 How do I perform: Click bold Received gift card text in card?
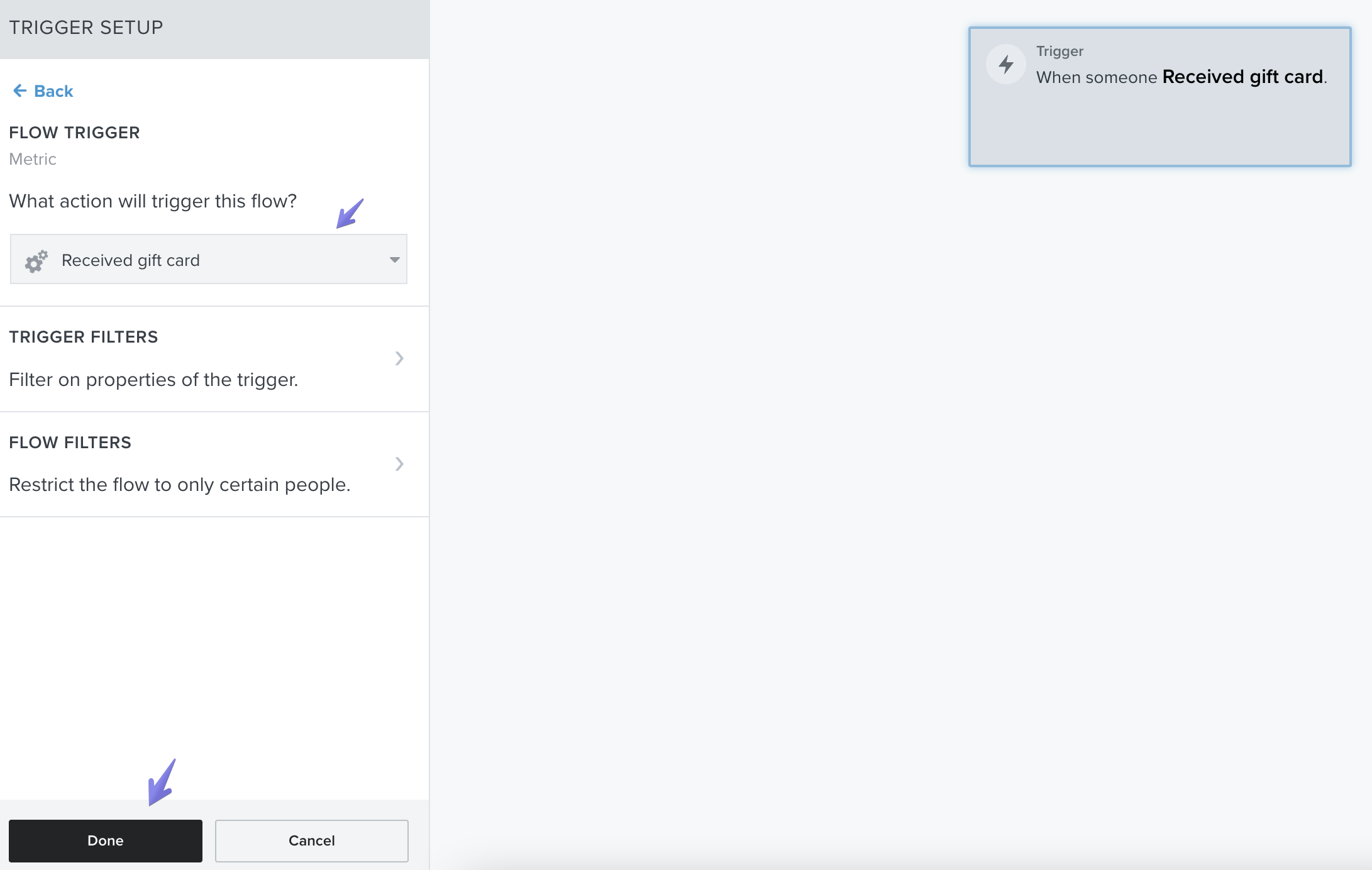[1242, 77]
